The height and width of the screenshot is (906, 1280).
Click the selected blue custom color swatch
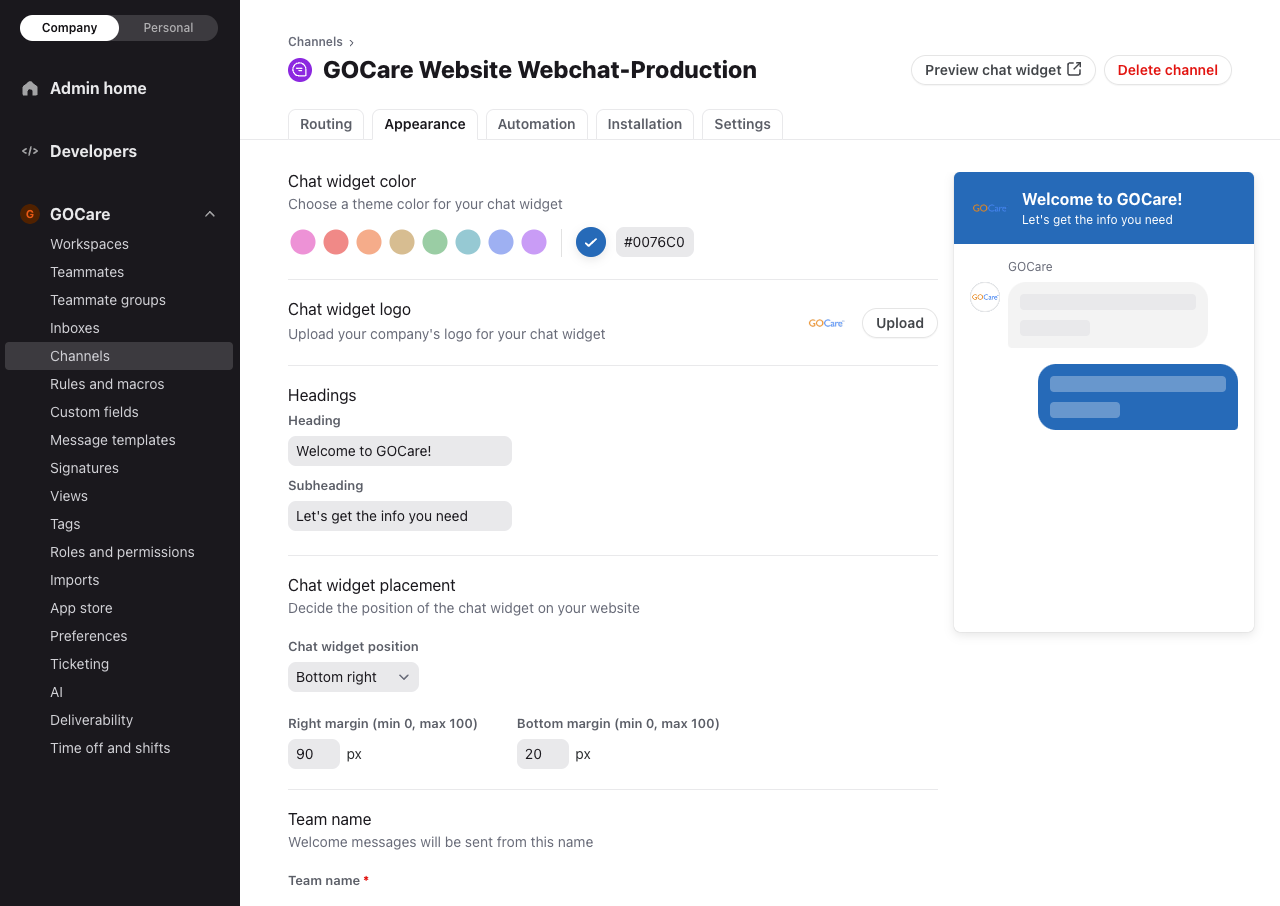click(x=591, y=242)
